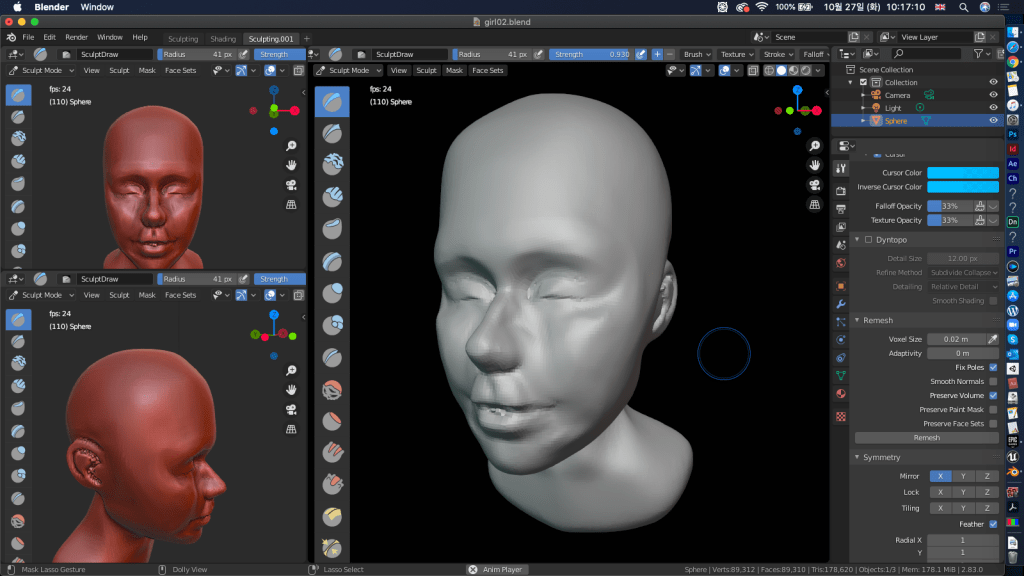Click the pan hand icon in main viewport
This screenshot has width=1024, height=576.
(x=814, y=165)
